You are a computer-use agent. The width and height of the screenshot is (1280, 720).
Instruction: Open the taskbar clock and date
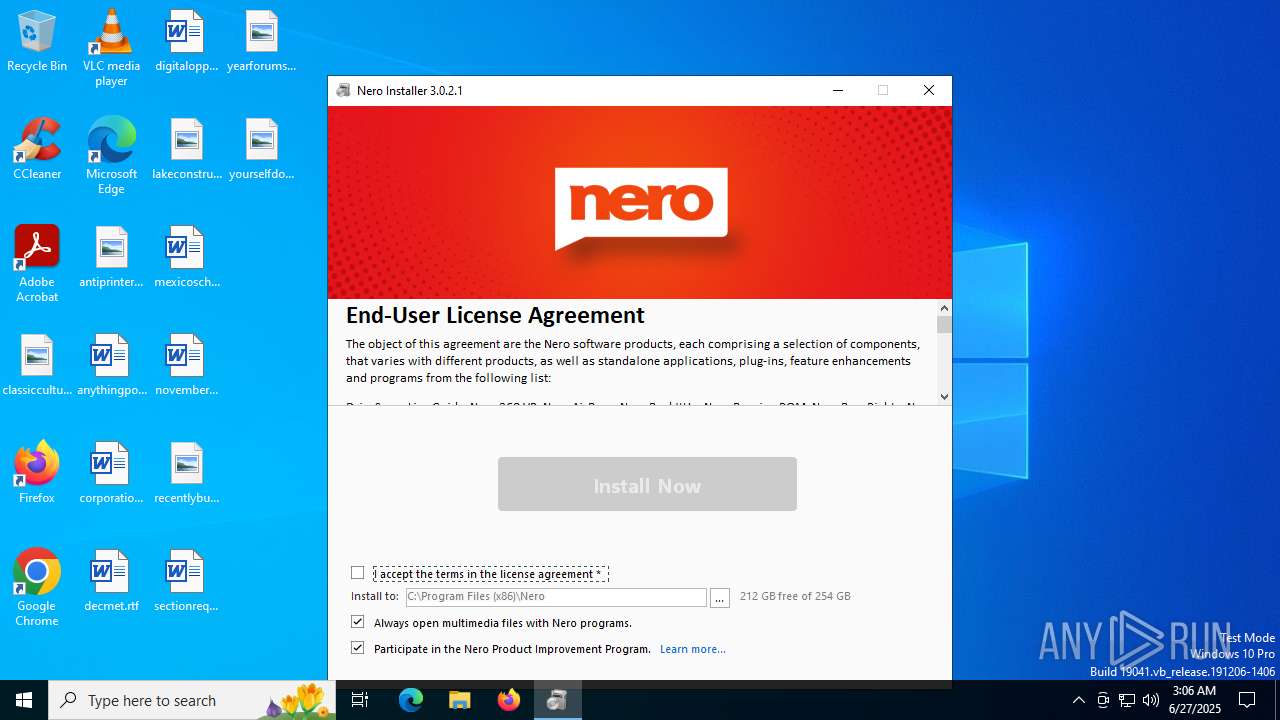(1194, 700)
